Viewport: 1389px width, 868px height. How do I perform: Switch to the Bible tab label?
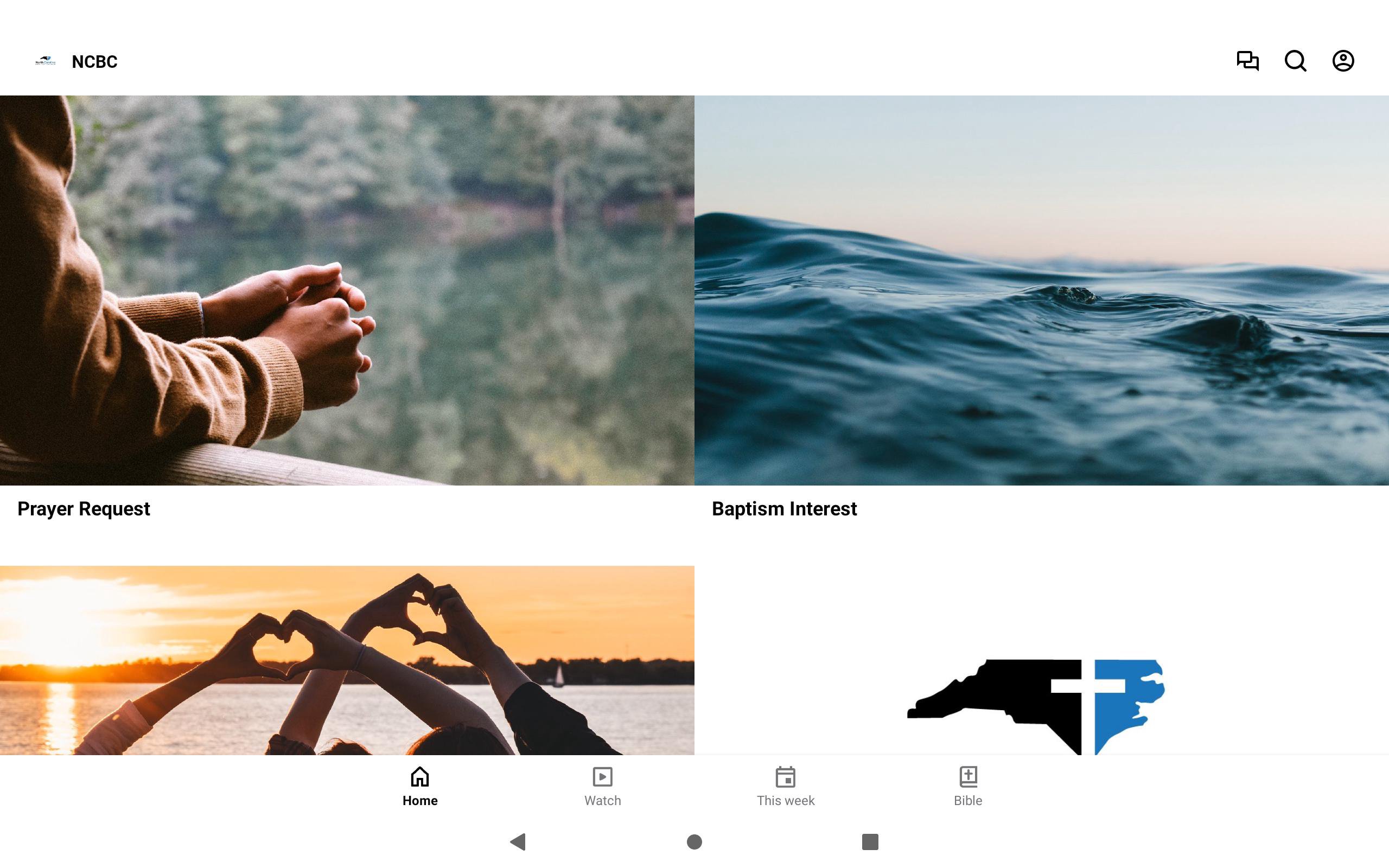pyautogui.click(x=969, y=801)
